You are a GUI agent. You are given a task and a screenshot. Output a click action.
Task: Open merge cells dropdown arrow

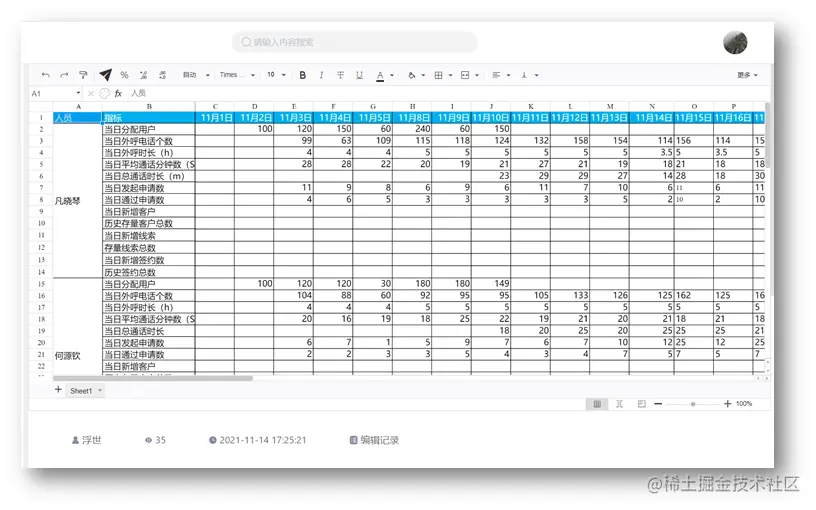tap(477, 75)
